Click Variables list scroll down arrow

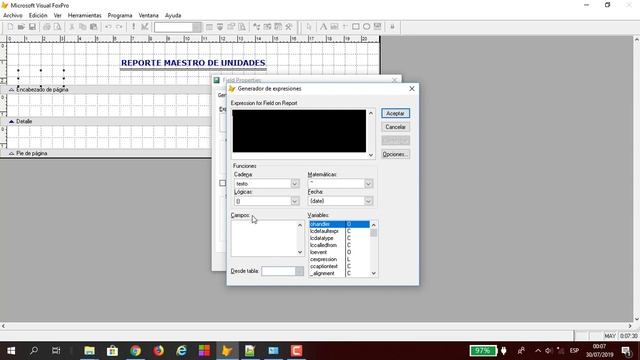373,273
